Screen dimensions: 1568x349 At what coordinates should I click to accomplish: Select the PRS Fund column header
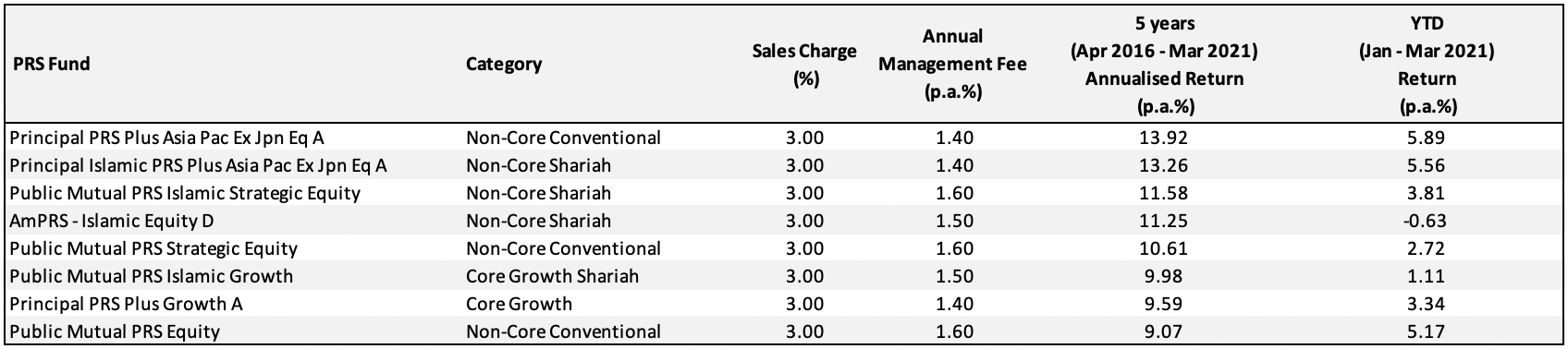pos(50,65)
